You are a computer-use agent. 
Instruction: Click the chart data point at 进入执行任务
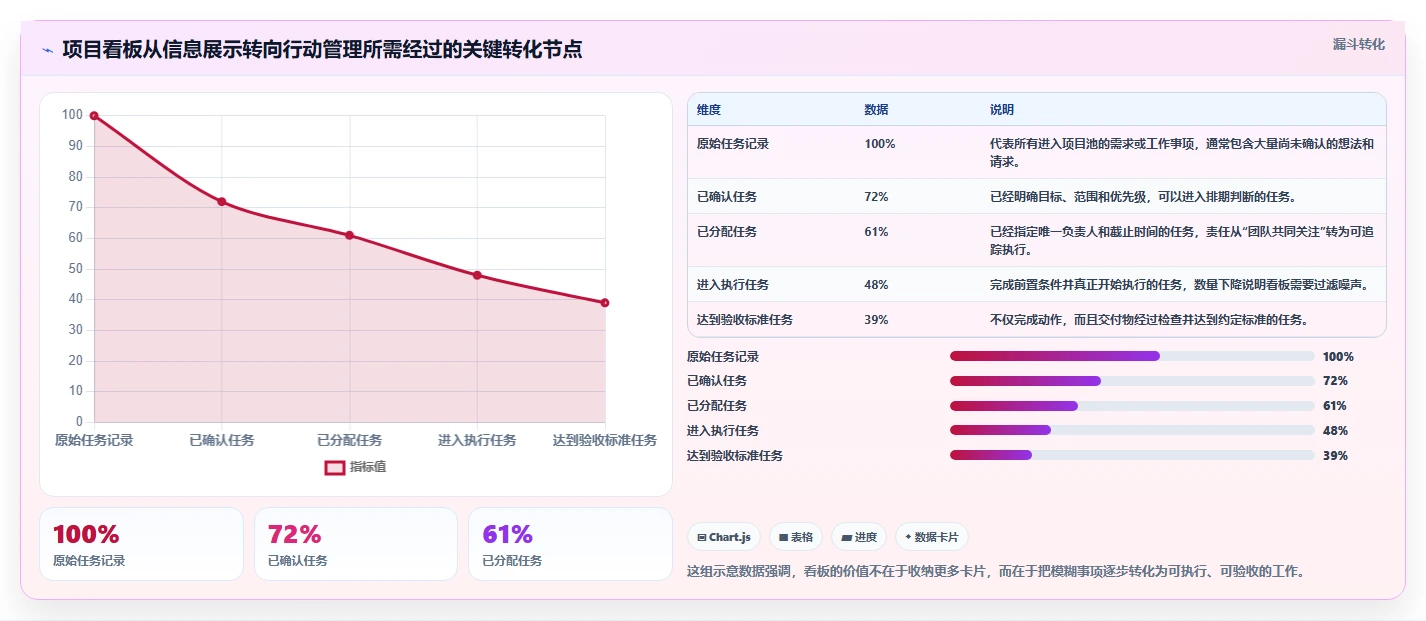[477, 275]
